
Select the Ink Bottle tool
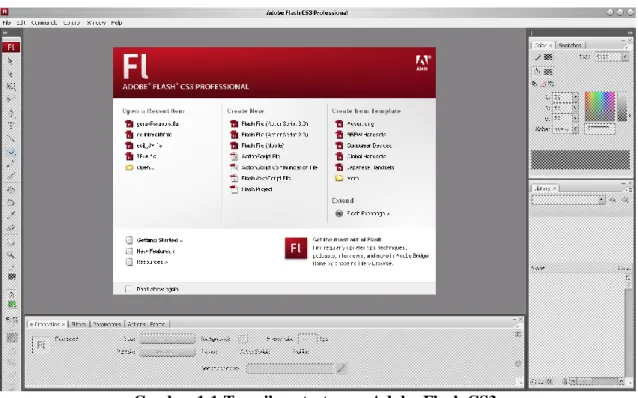11,190
